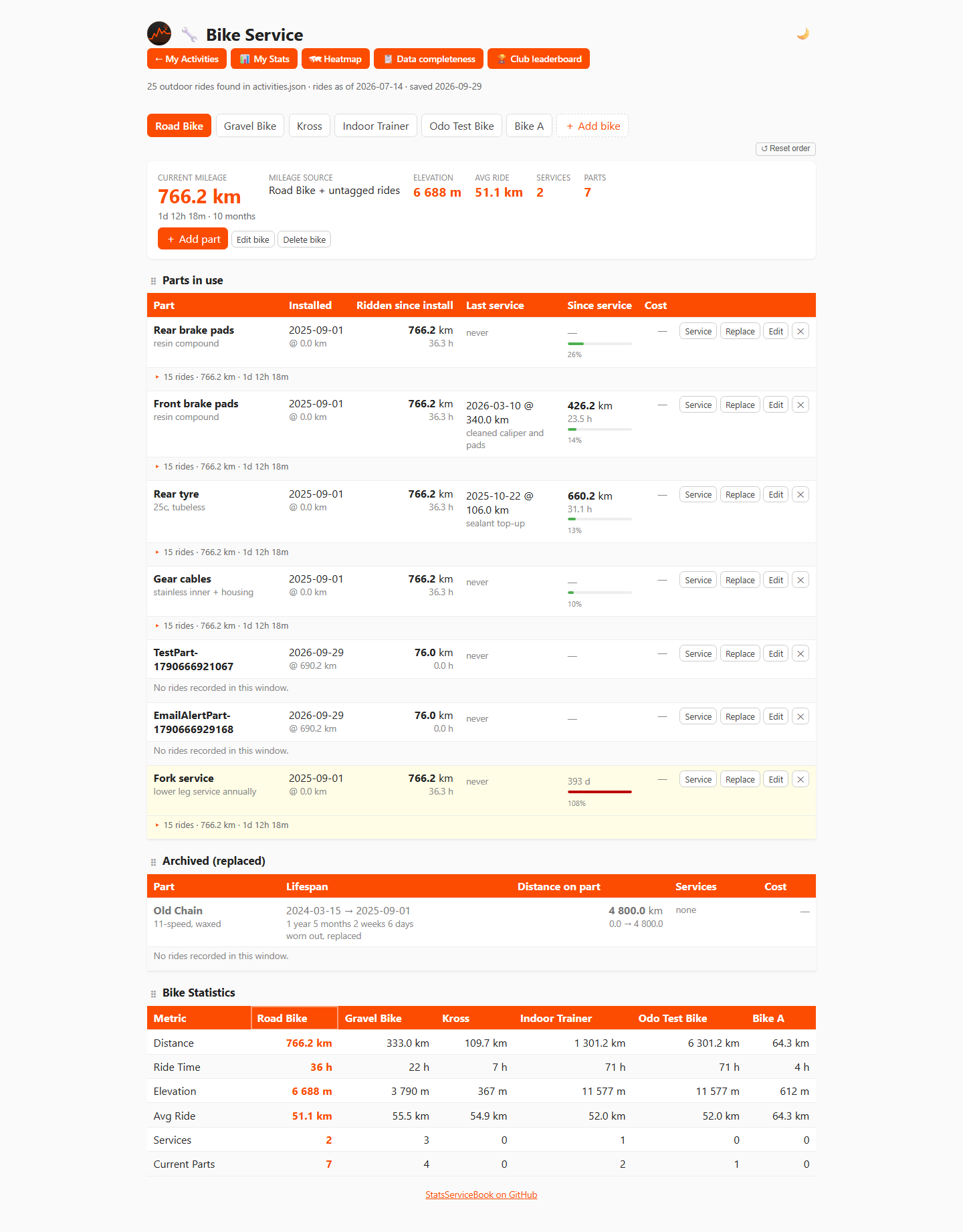Select the Bike A tab
Image resolution: width=963 pixels, height=1232 pixels.
pyautogui.click(x=529, y=126)
